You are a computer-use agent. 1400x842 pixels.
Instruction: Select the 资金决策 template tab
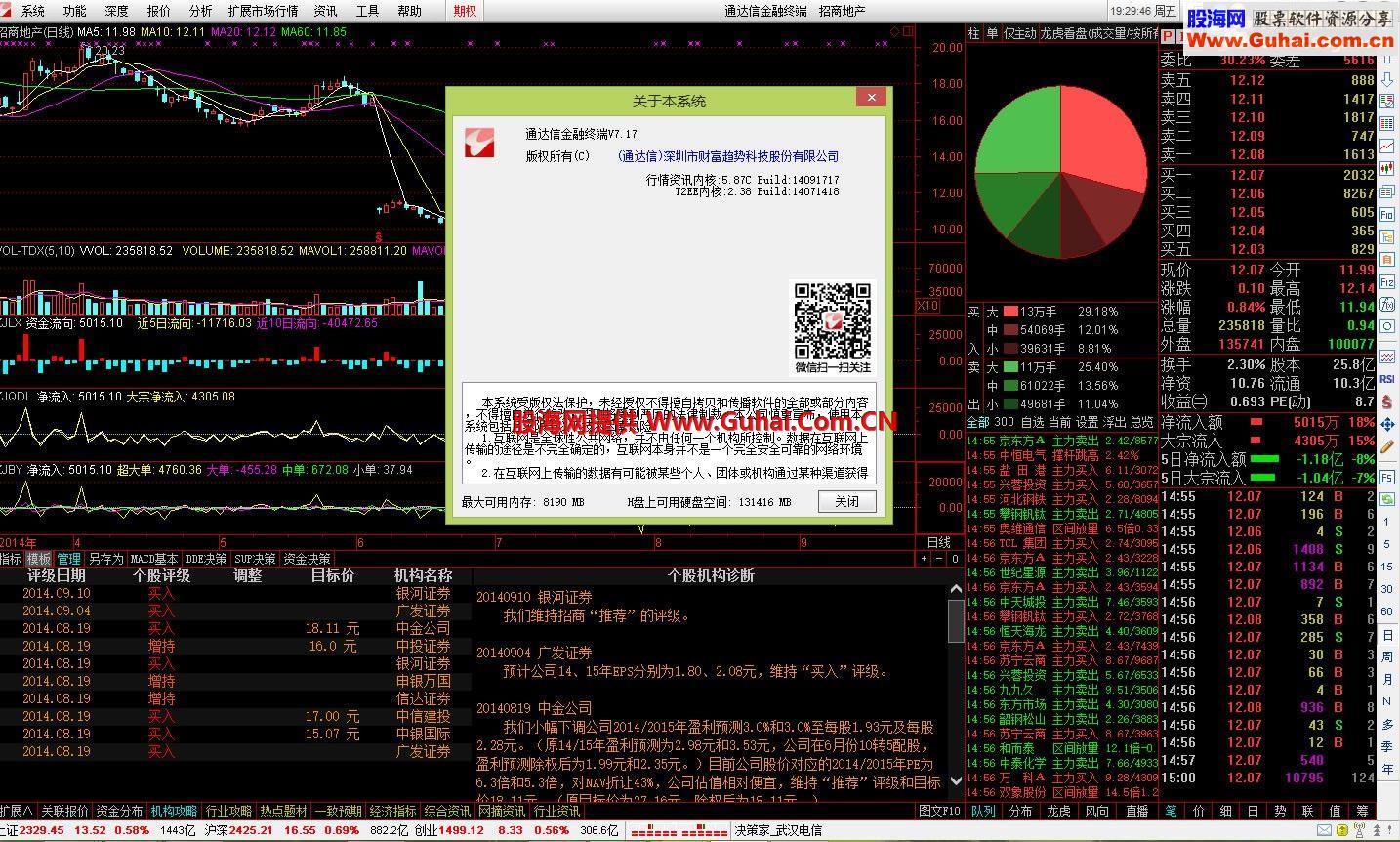(307, 559)
